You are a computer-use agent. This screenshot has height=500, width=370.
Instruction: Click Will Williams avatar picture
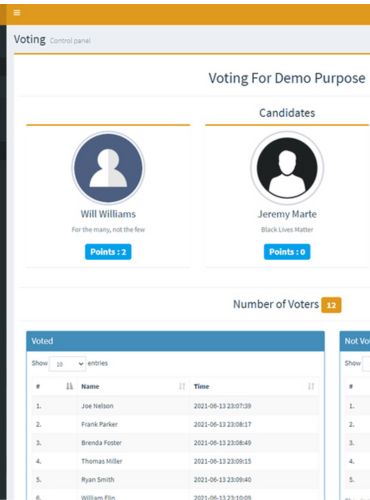pyautogui.click(x=108, y=167)
